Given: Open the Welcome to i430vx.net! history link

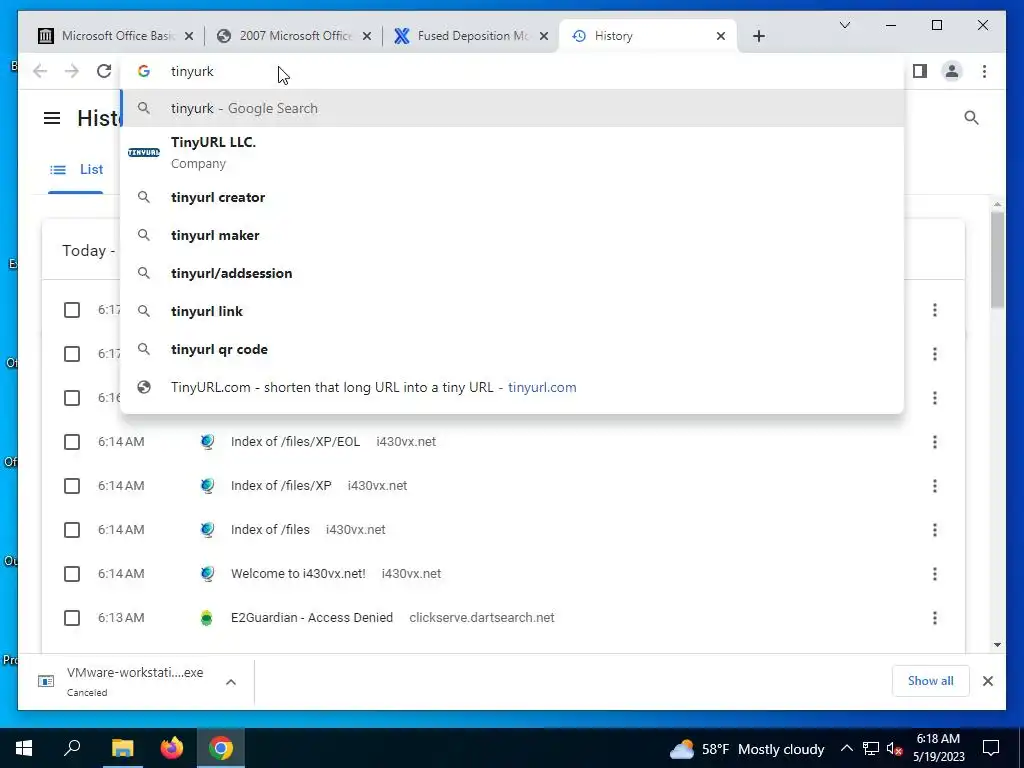Looking at the screenshot, I should pos(298,574).
